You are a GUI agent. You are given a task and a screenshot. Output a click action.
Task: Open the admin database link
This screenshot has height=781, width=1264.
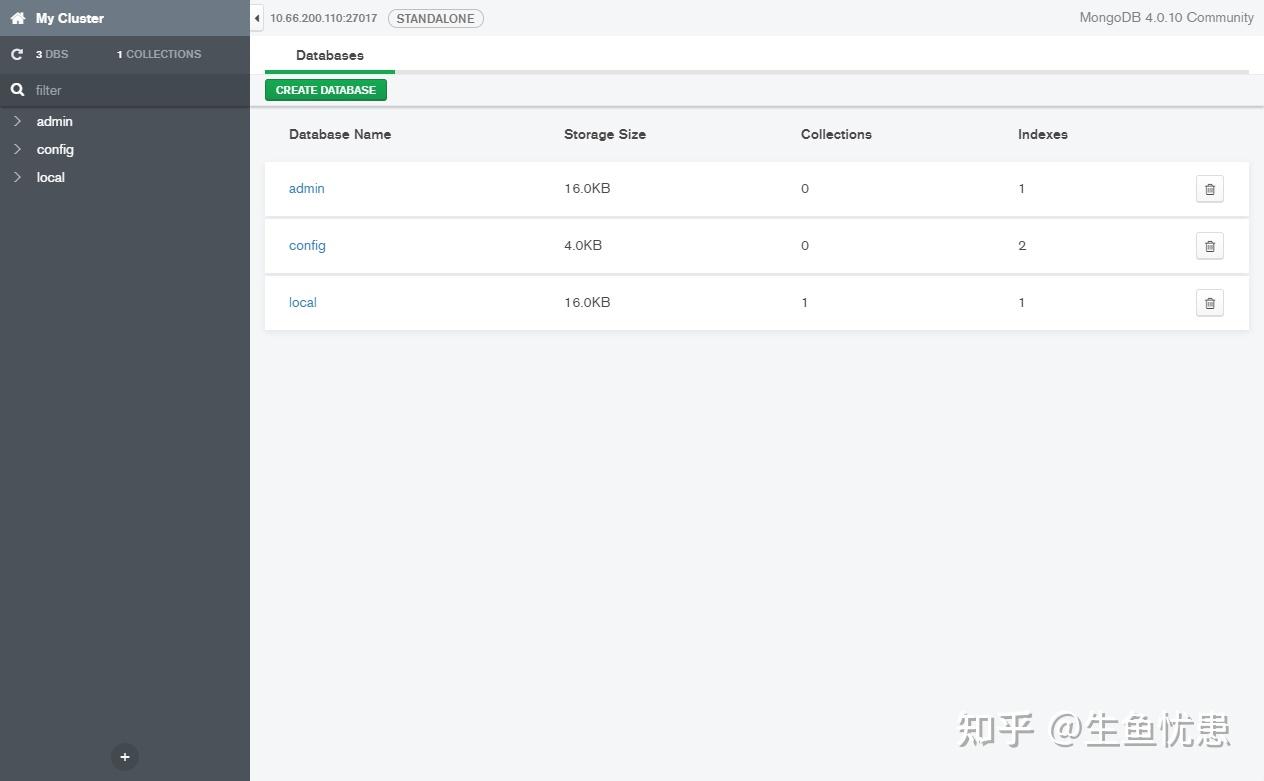pos(306,188)
